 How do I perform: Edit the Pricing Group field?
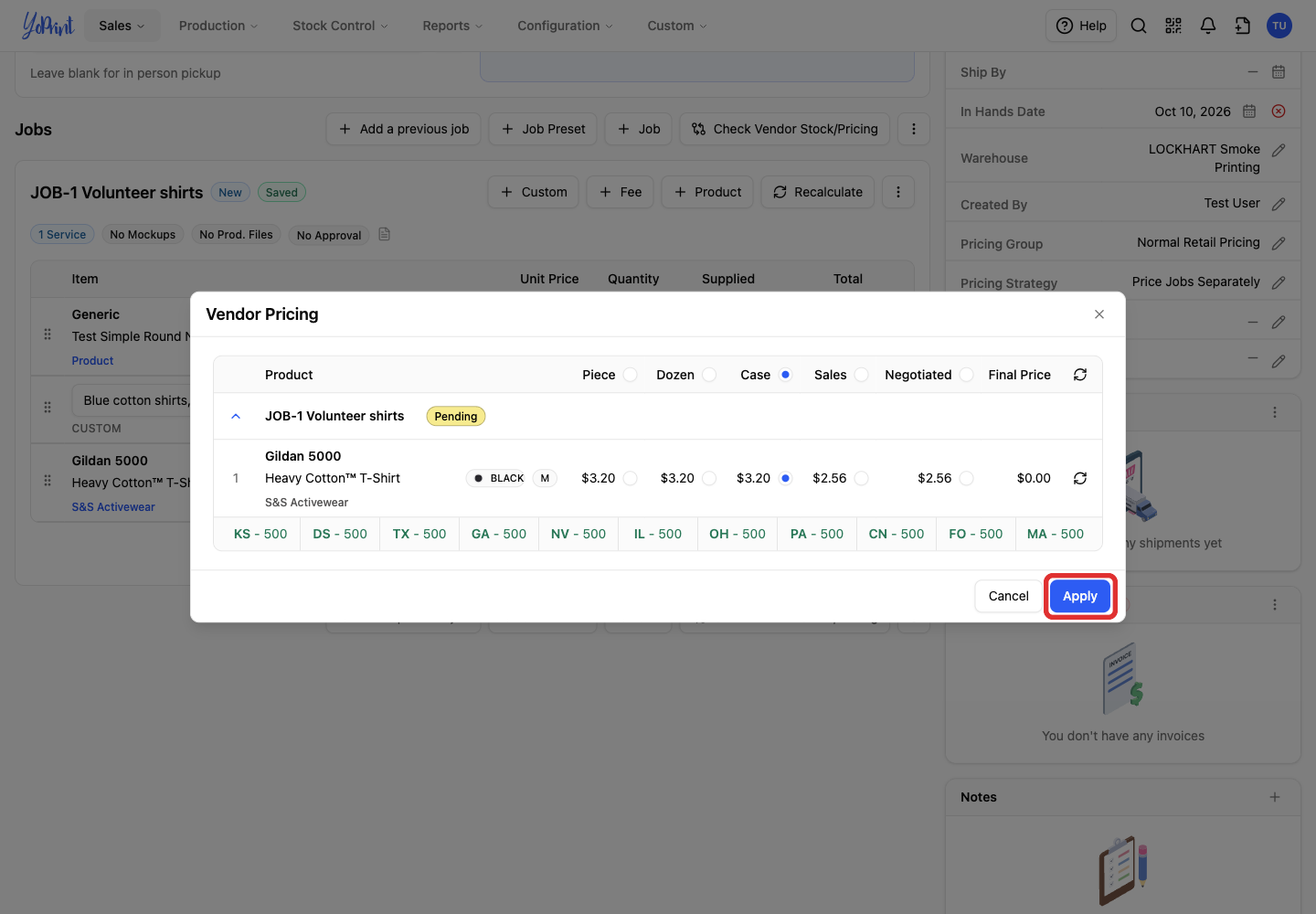[1279, 243]
